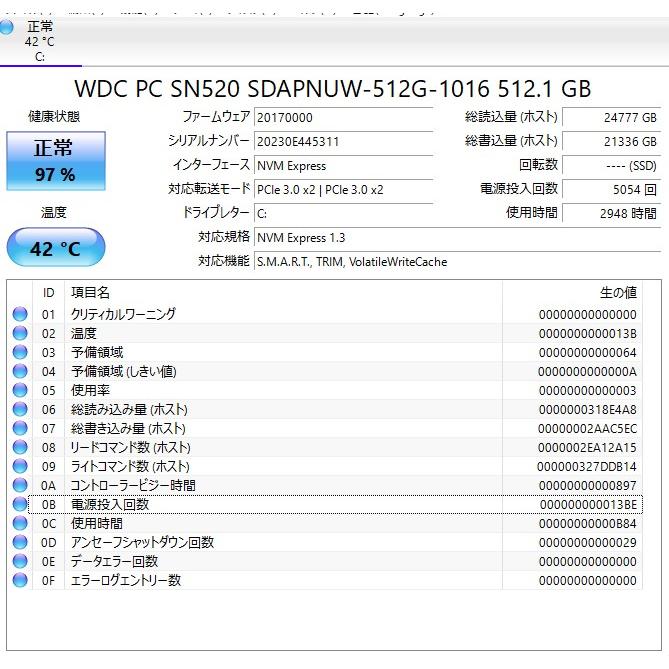Image resolution: width=669 pixels, height=669 pixels.
Task: Click the ID cell 0C
Action: pos(49,524)
